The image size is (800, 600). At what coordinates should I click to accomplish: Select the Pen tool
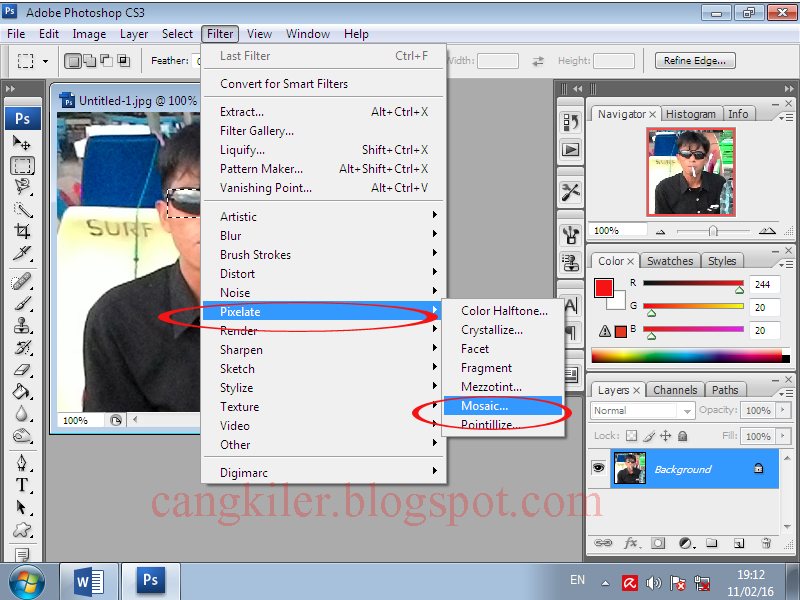22,463
